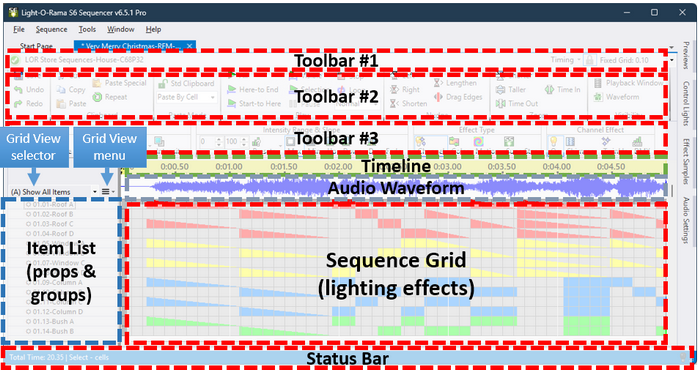698x370 pixels.
Task: Play from Start-to Here
Action: [x=254, y=104]
